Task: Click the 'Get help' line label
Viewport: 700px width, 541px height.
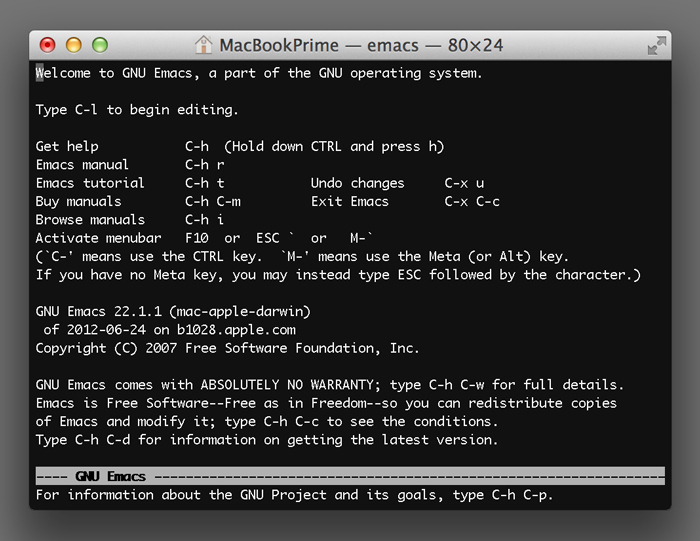Action: (67, 146)
